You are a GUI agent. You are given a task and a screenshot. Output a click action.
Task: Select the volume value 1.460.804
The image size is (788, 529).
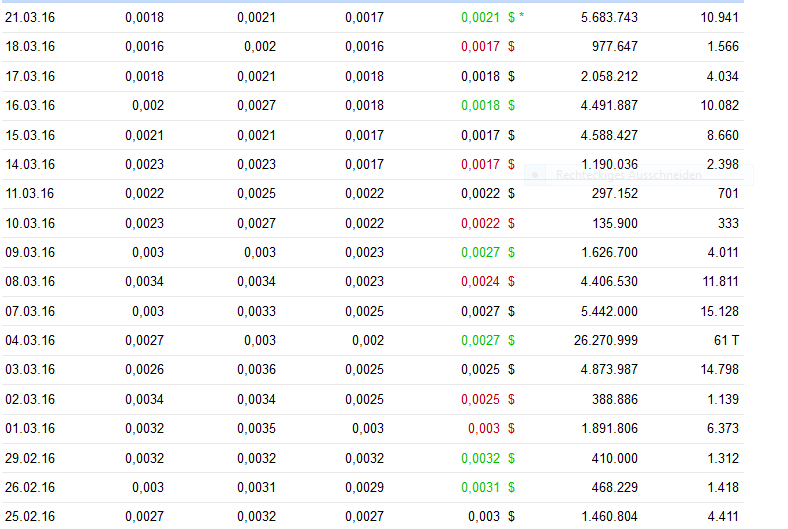point(609,516)
